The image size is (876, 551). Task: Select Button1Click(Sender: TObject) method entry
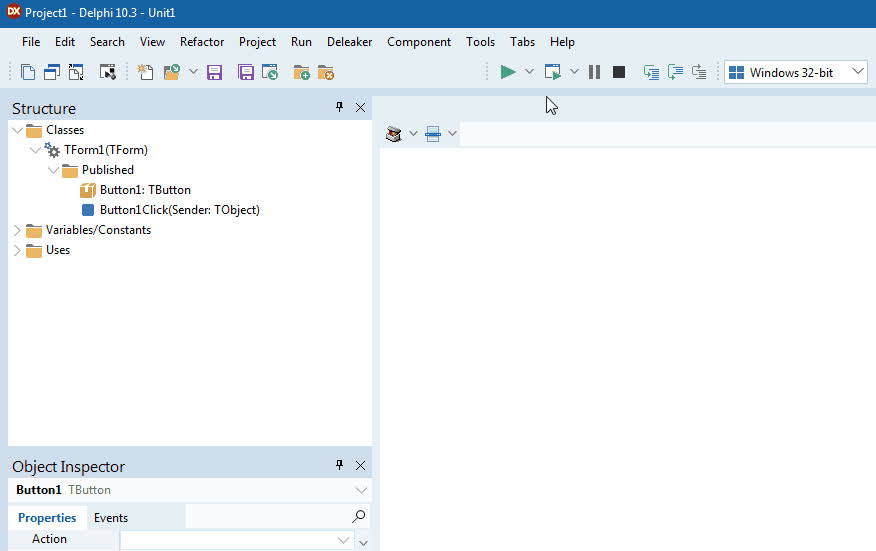[x=179, y=210]
